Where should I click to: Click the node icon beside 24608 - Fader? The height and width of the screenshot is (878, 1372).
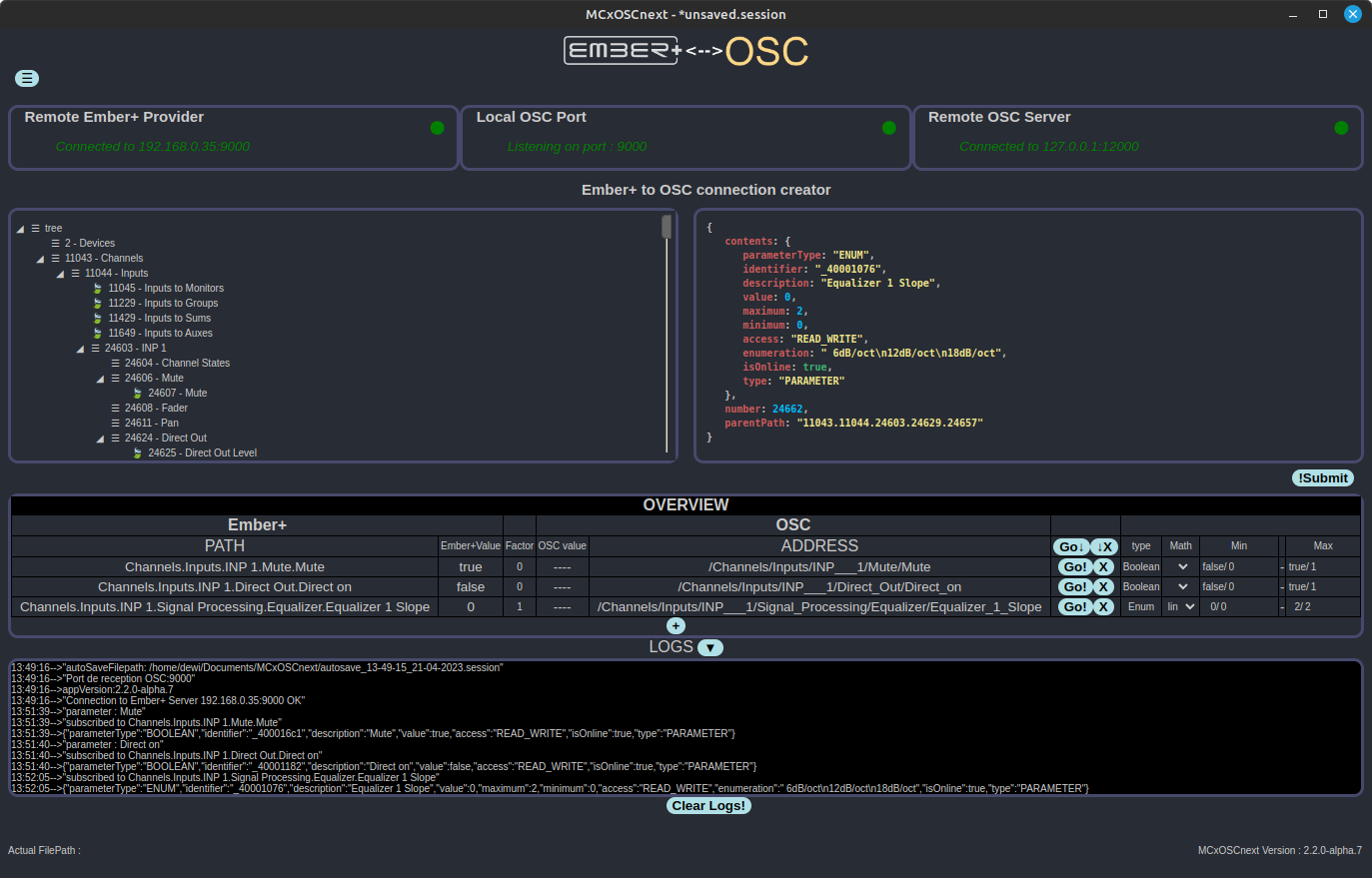tap(116, 409)
